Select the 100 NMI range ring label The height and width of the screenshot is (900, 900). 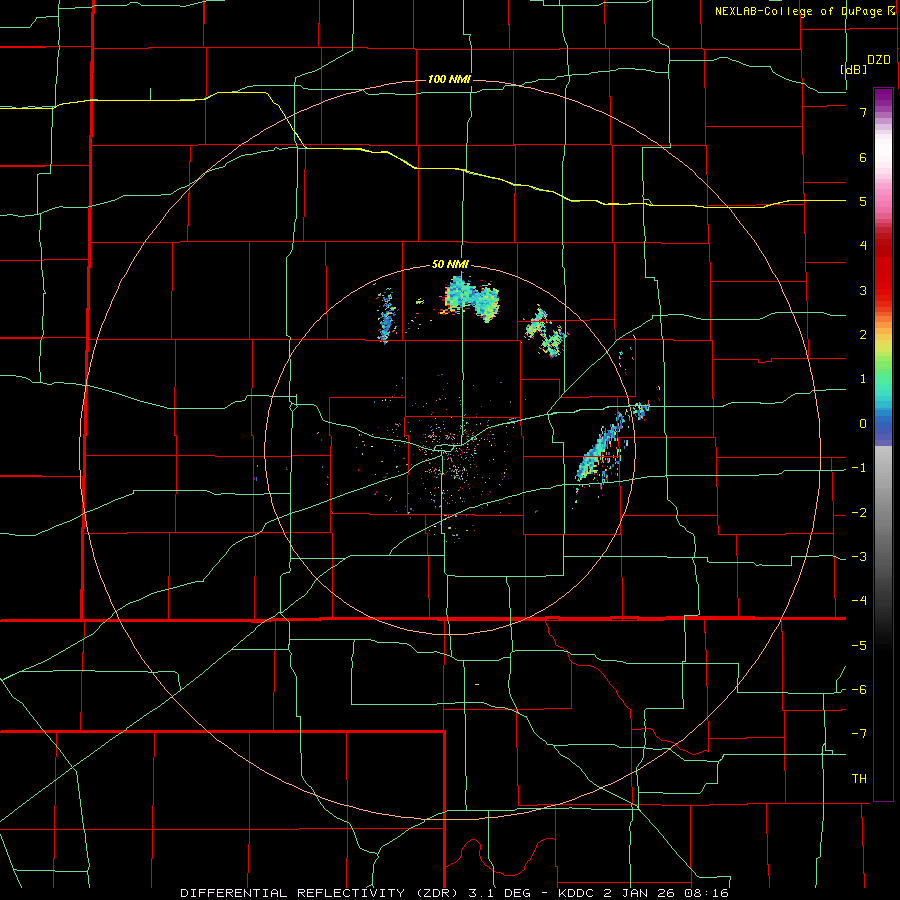tap(449, 79)
